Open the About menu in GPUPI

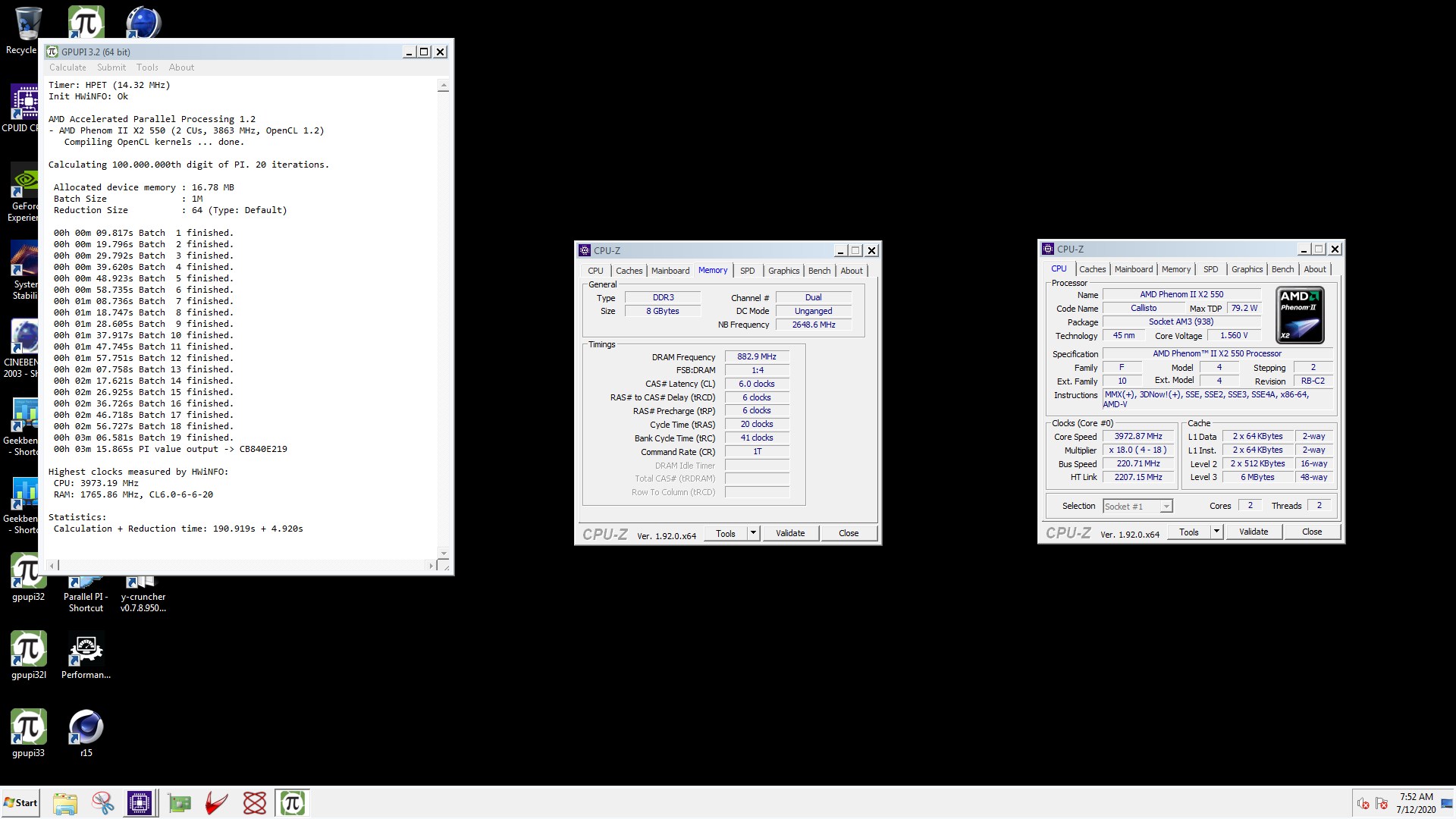click(x=181, y=67)
